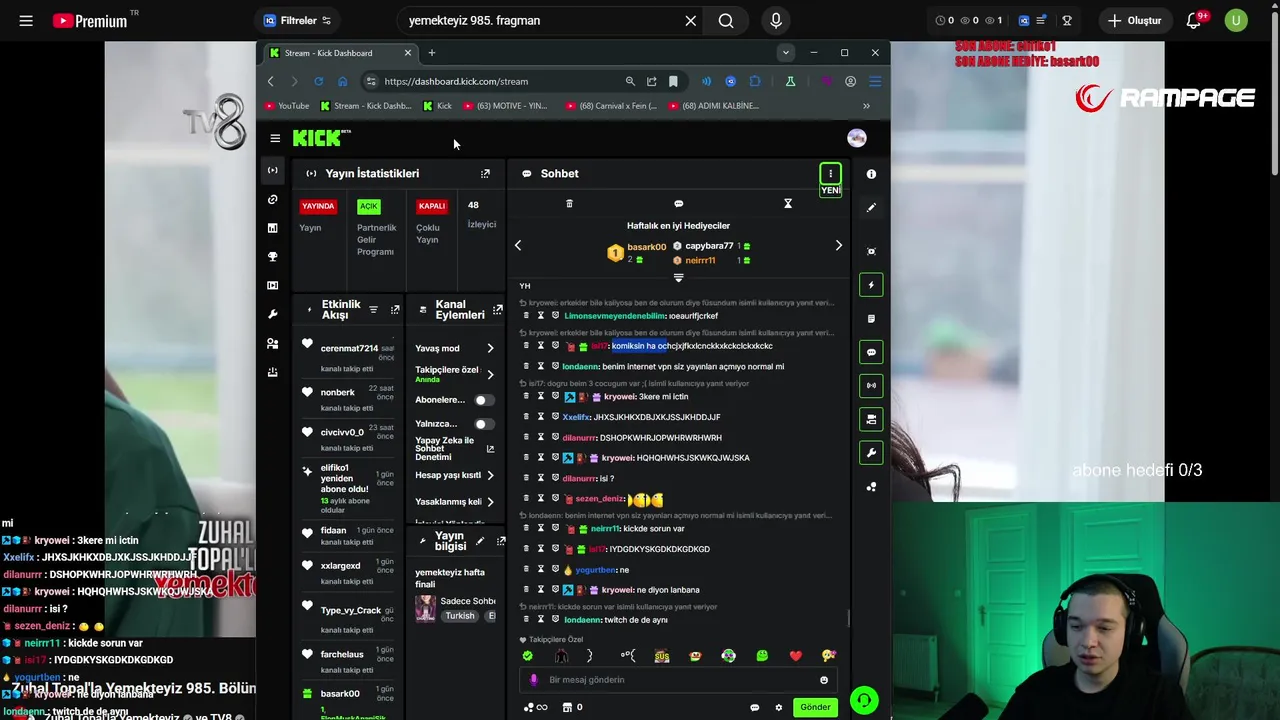Screen dimensions: 1280x720
Task: Pop out the Etkinlik Akışı panel
Action: 395,310
